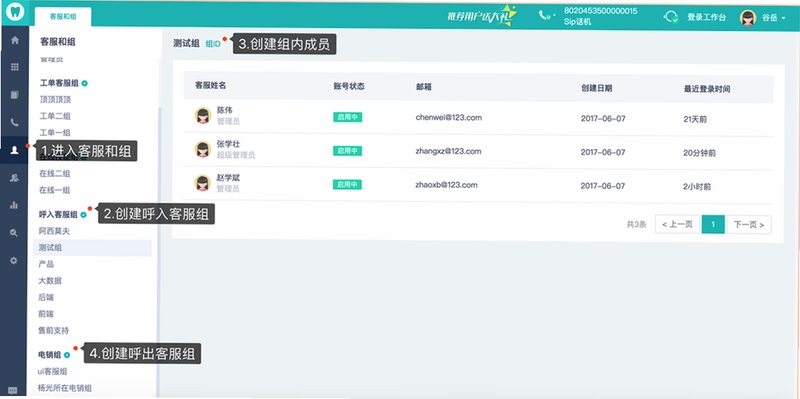
Task: Select the 顶顶顶顶 group
Action: 55,100
